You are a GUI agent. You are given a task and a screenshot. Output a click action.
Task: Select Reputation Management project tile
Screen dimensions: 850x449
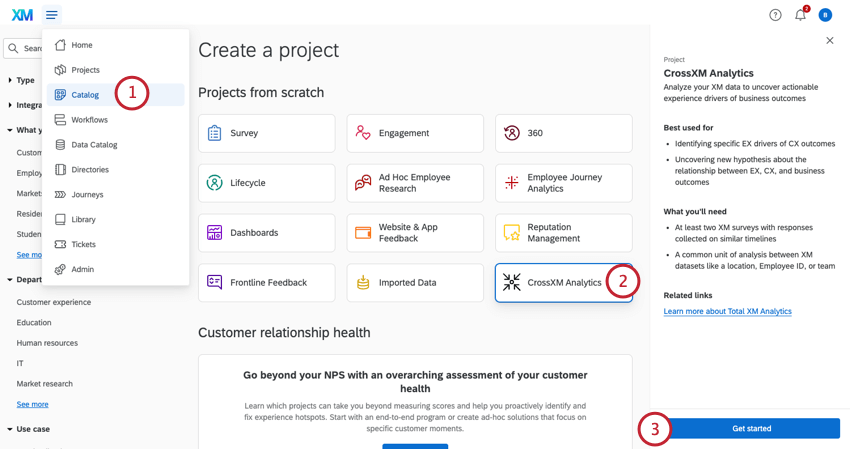coord(563,233)
